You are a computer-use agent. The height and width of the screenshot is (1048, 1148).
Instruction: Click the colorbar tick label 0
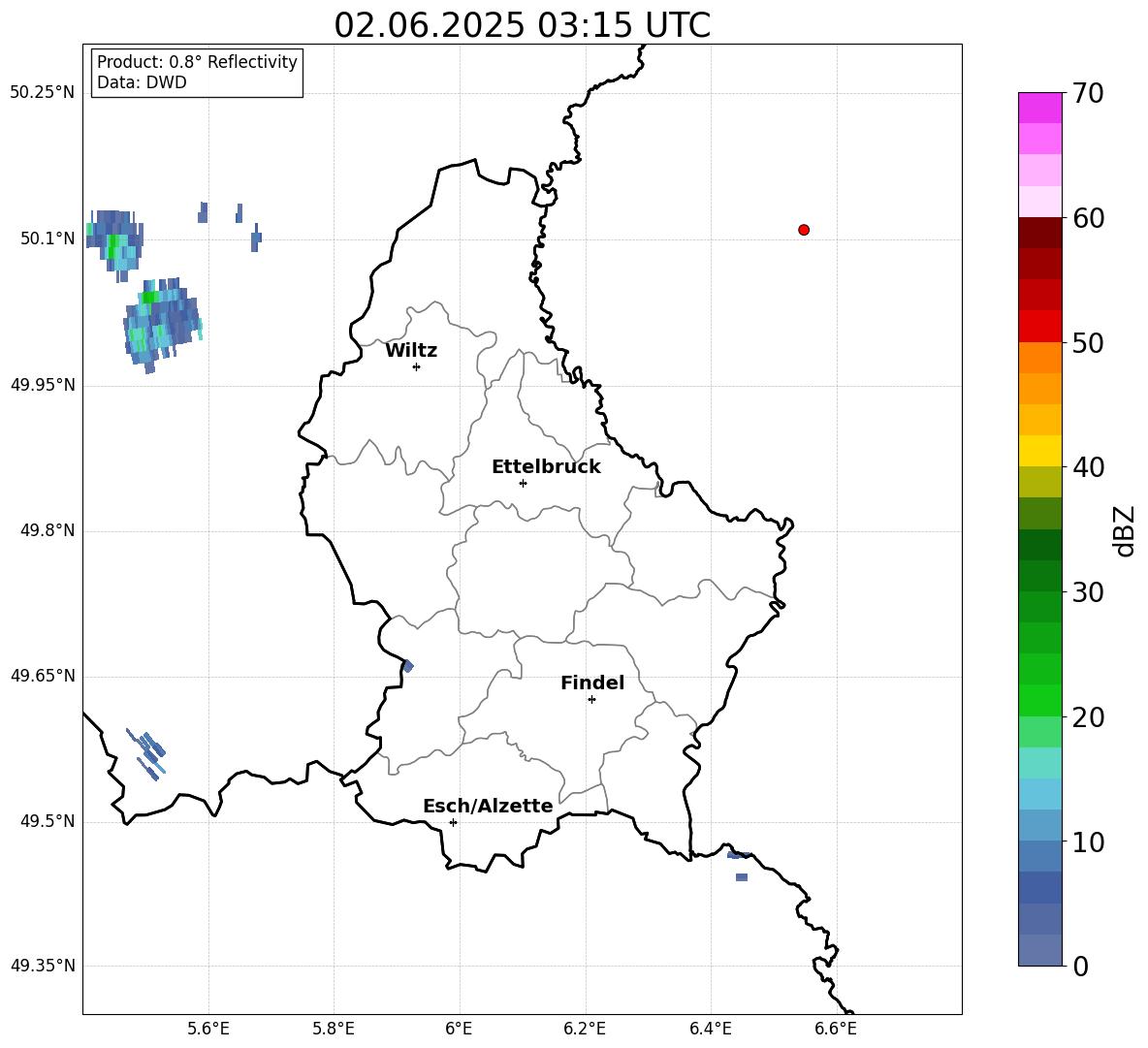click(1080, 966)
